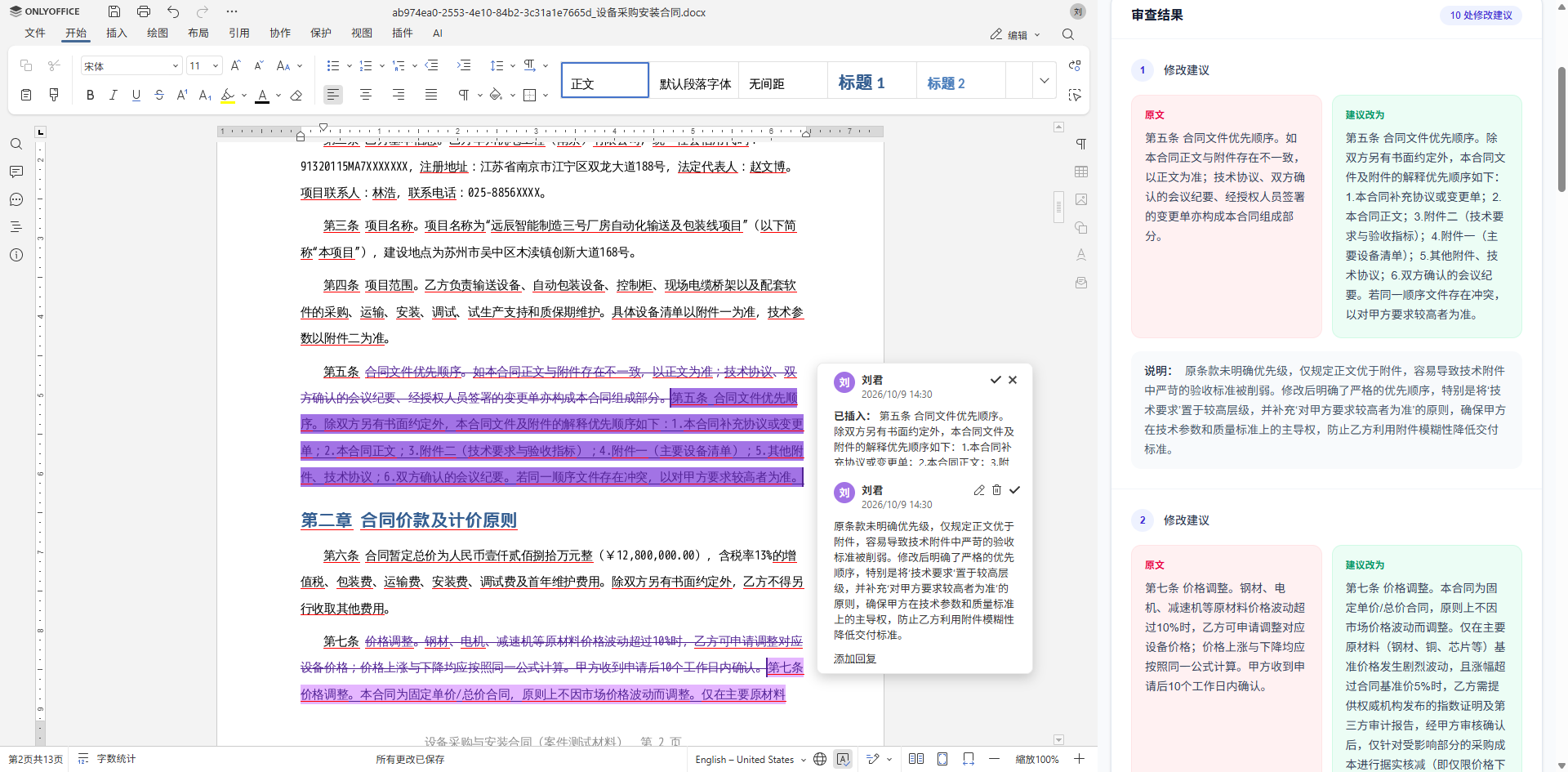Open the document language selector English – United States
Screen dimensions: 1568x772
click(x=751, y=760)
